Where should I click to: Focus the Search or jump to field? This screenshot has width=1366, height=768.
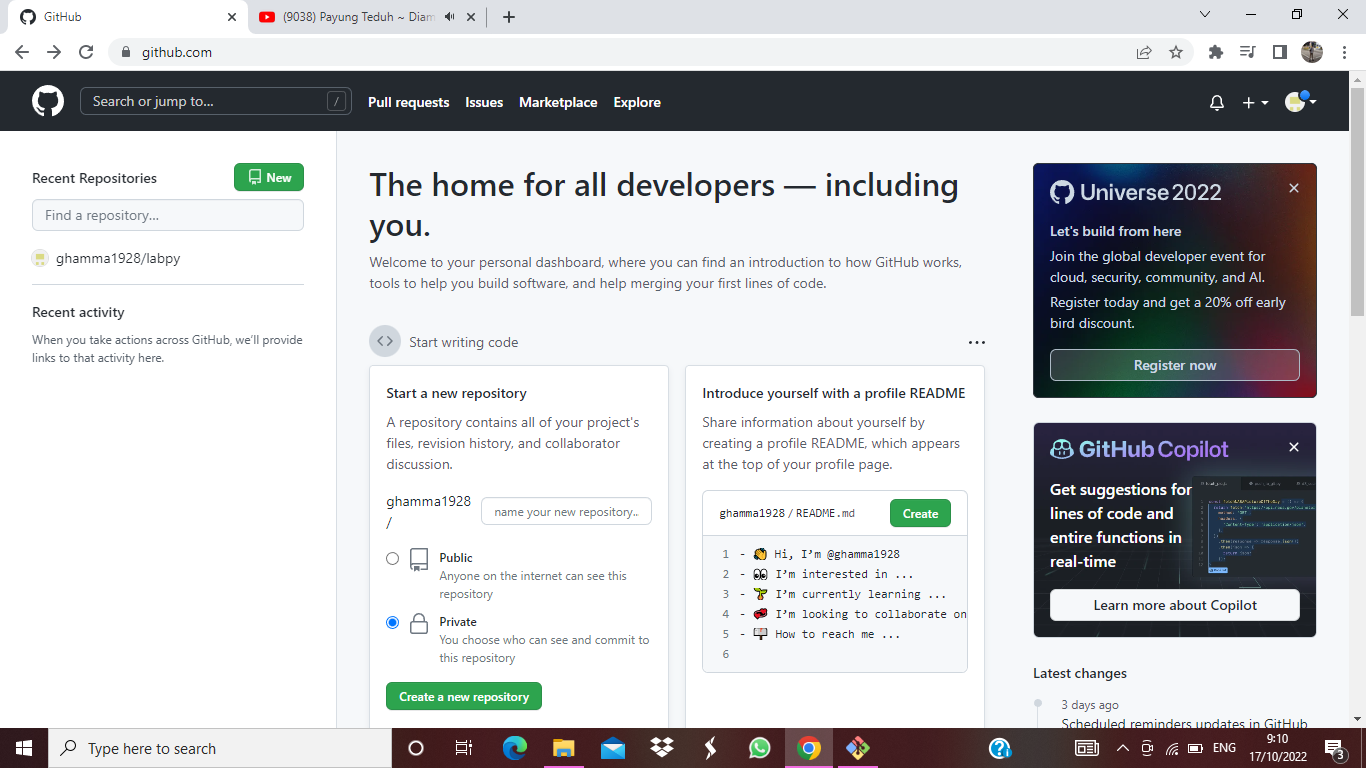pyautogui.click(x=216, y=101)
